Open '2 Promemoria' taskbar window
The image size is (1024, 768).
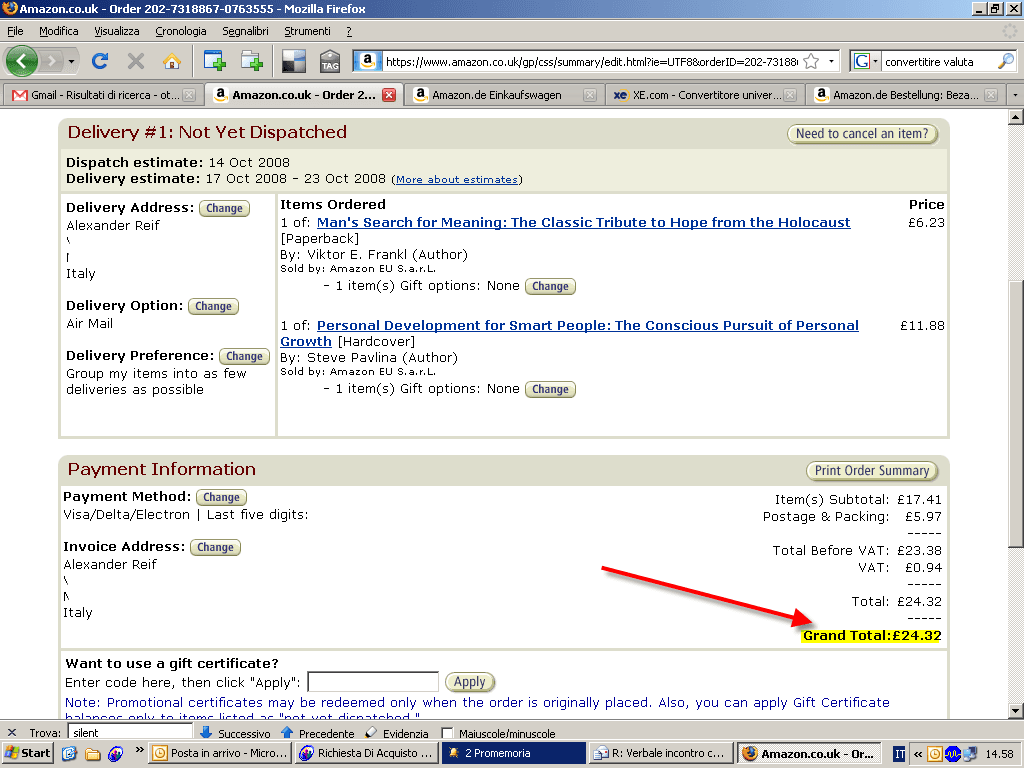coord(514,753)
